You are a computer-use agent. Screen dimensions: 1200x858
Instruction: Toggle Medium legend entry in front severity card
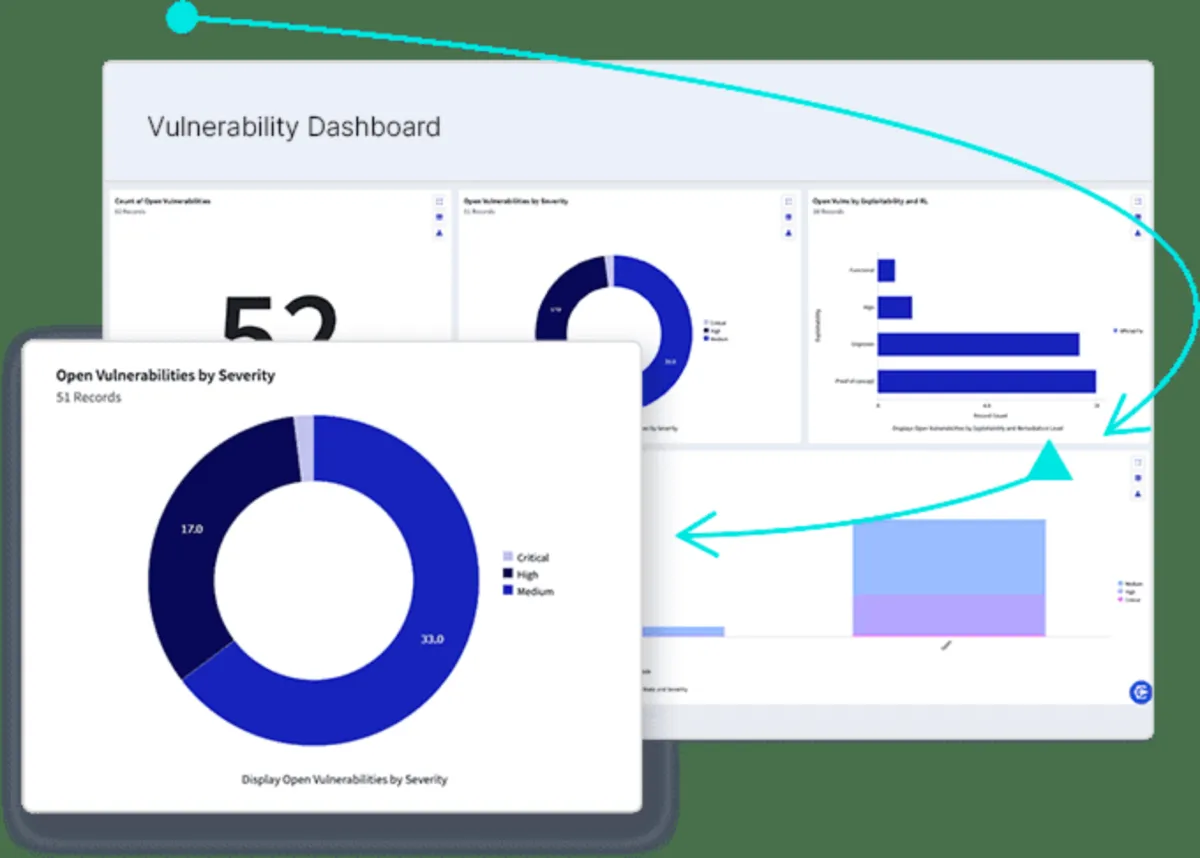click(x=528, y=591)
